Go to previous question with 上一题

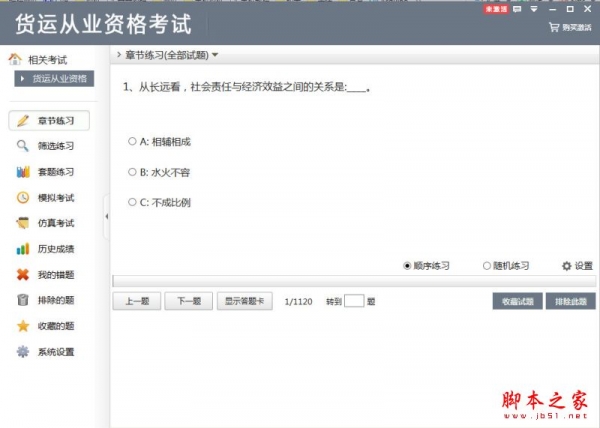137,301
